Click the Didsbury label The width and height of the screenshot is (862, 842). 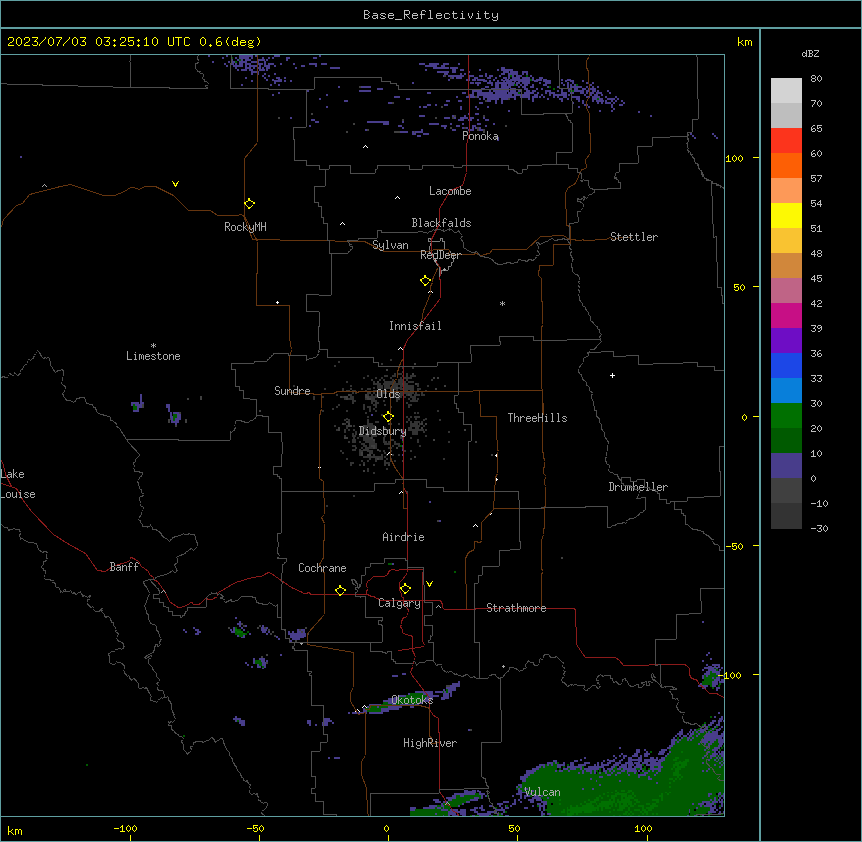point(383,431)
